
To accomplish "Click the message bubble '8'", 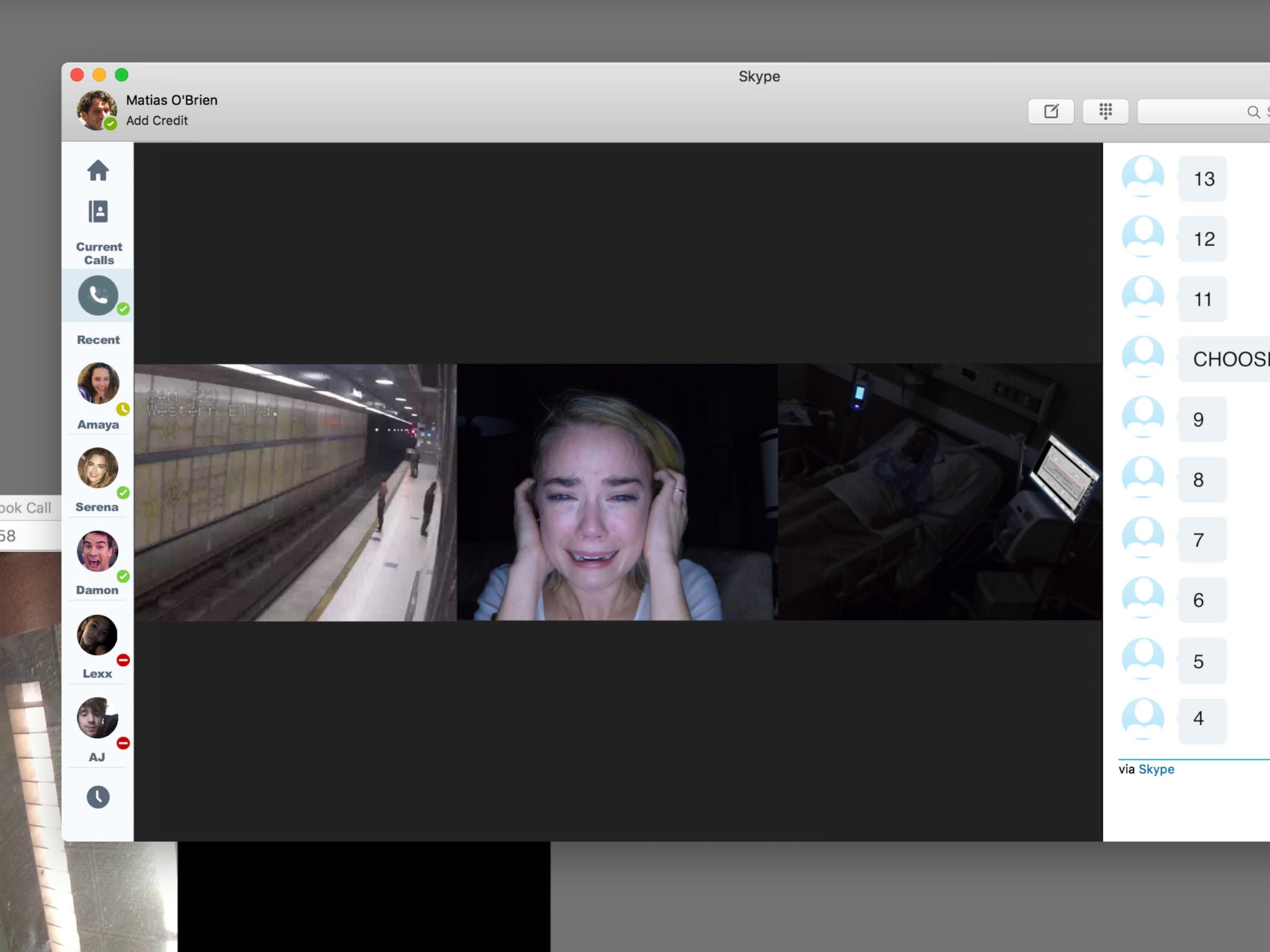I will (1203, 479).
